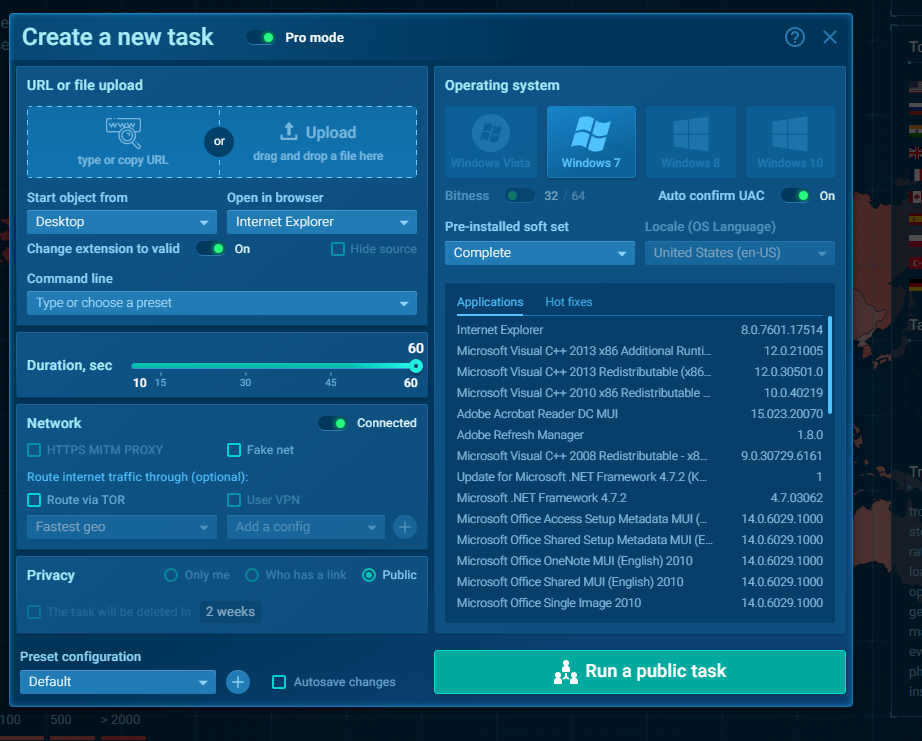Enable the Fake net checkbox
The image size is (922, 741).
pos(234,450)
